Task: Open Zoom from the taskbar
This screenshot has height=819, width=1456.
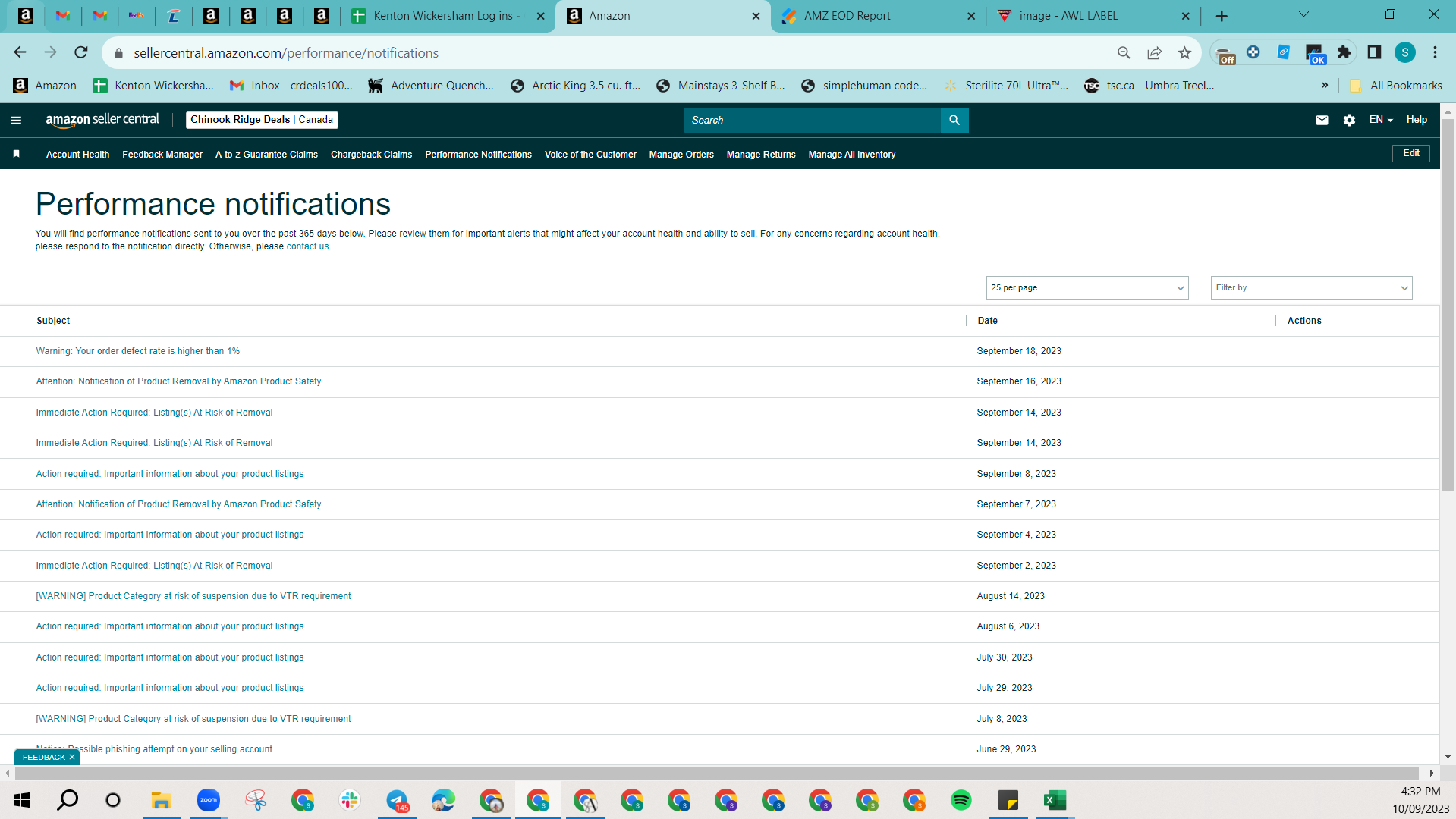Action: point(209,800)
